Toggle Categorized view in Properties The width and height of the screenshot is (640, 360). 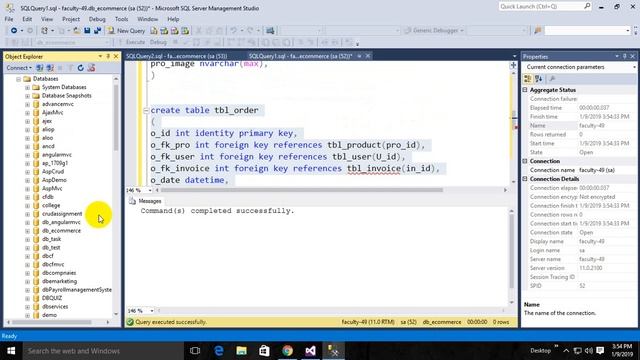528,79
